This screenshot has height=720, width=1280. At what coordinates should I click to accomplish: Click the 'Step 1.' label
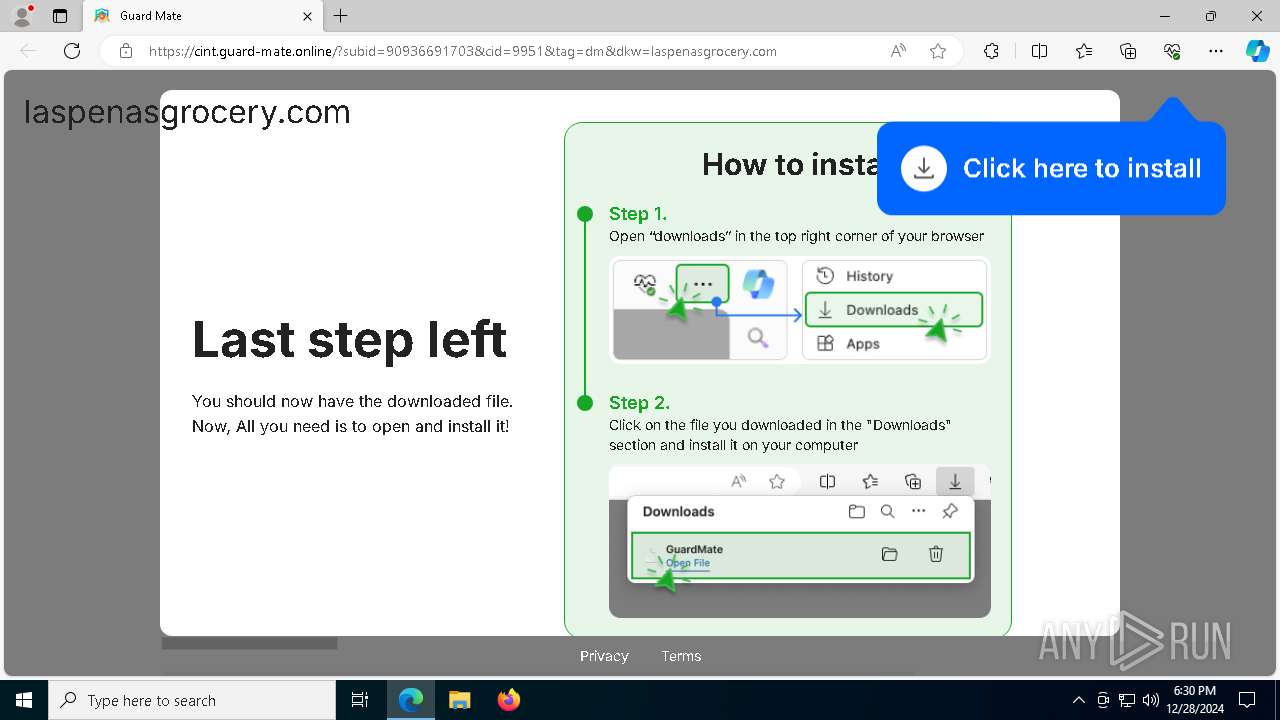pos(638,213)
